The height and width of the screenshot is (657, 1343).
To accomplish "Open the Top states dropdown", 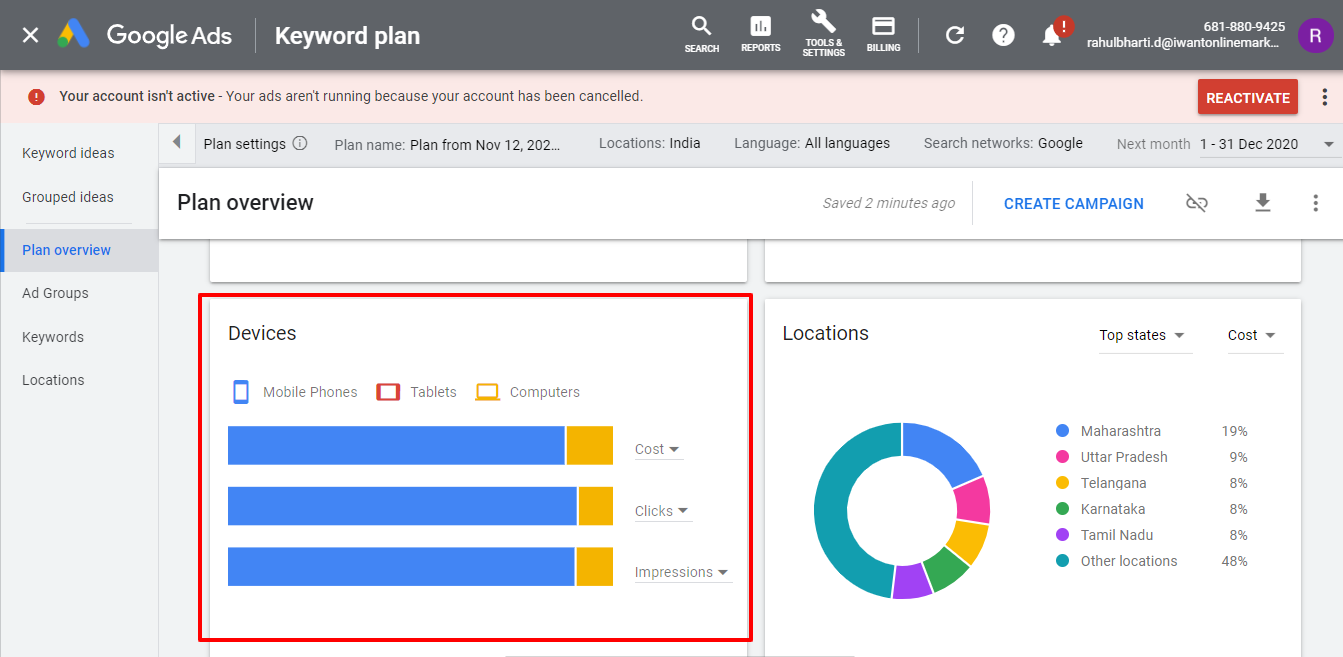I will point(1142,335).
